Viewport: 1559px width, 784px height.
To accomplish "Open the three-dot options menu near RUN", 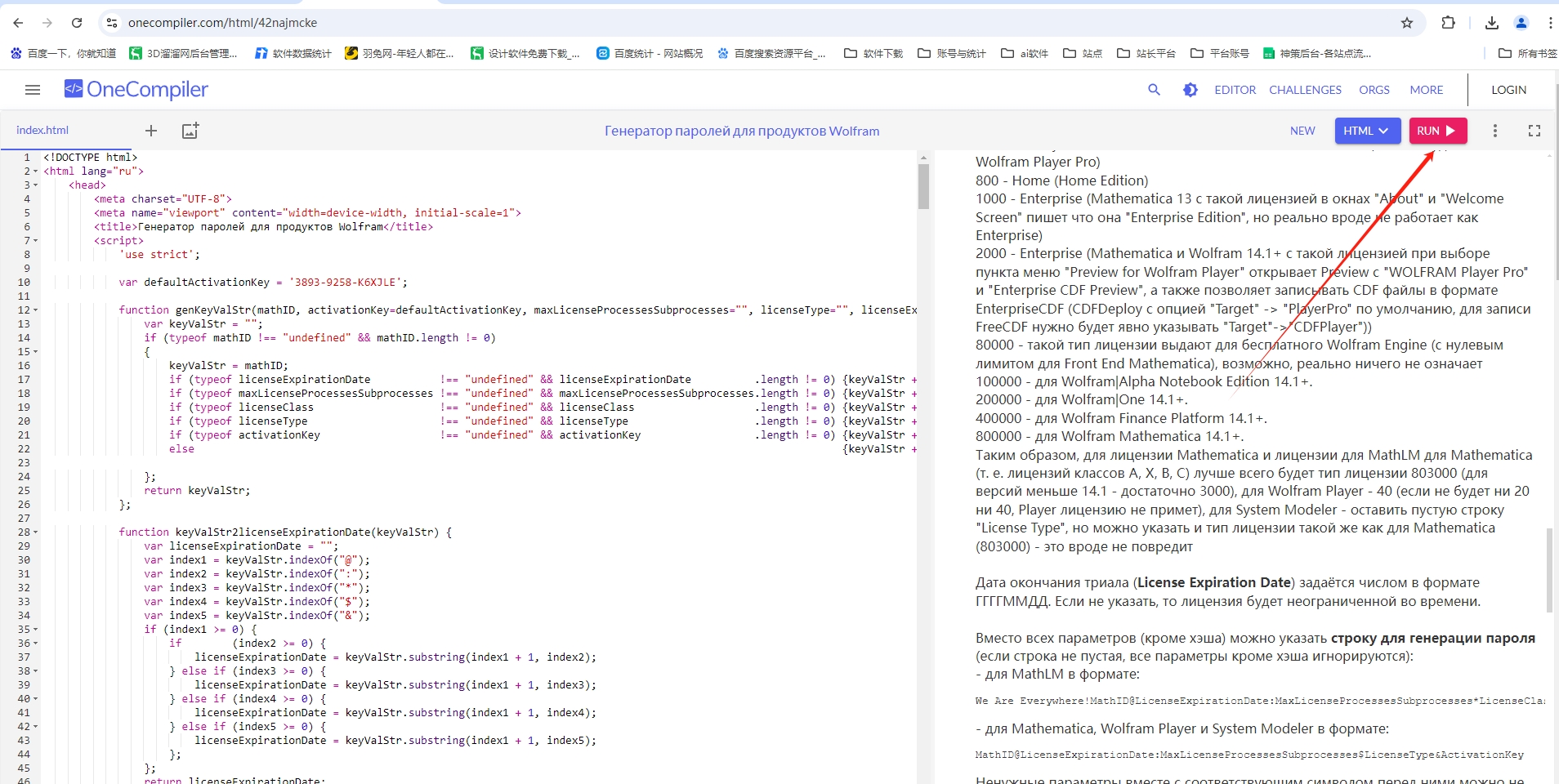I will coord(1495,131).
